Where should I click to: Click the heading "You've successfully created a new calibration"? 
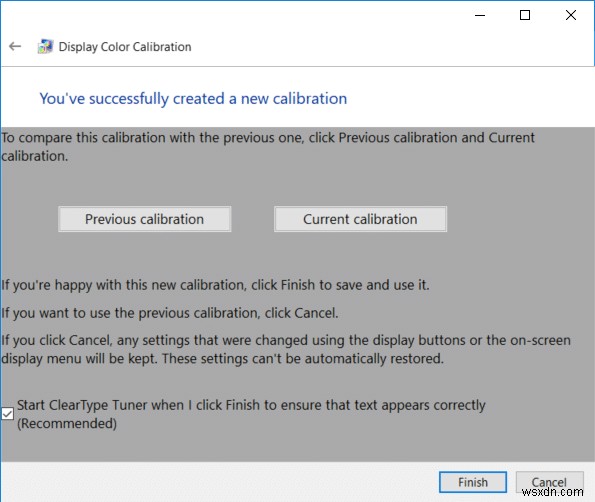[x=193, y=99]
